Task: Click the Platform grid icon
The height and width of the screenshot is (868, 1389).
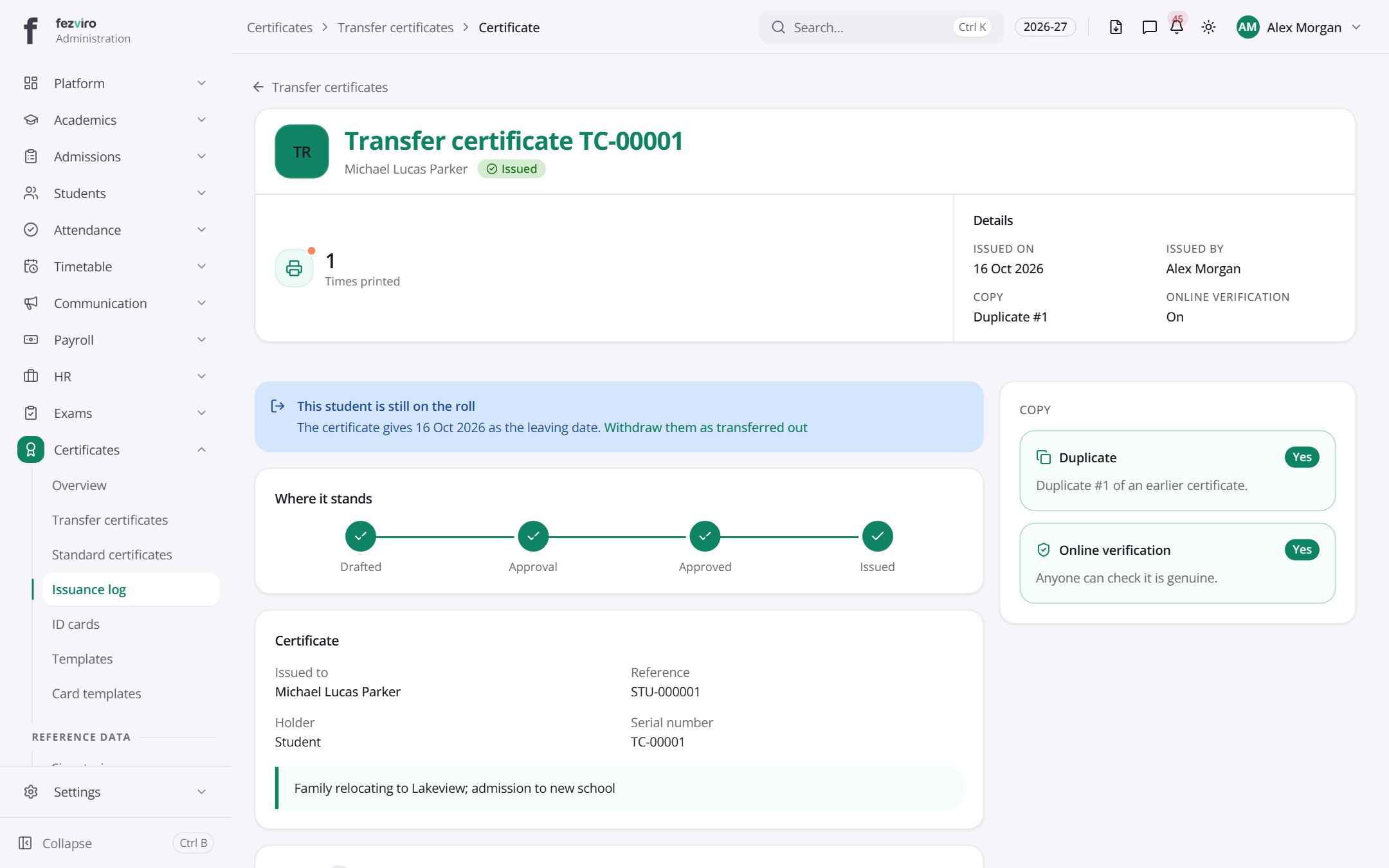Action: pos(31,83)
